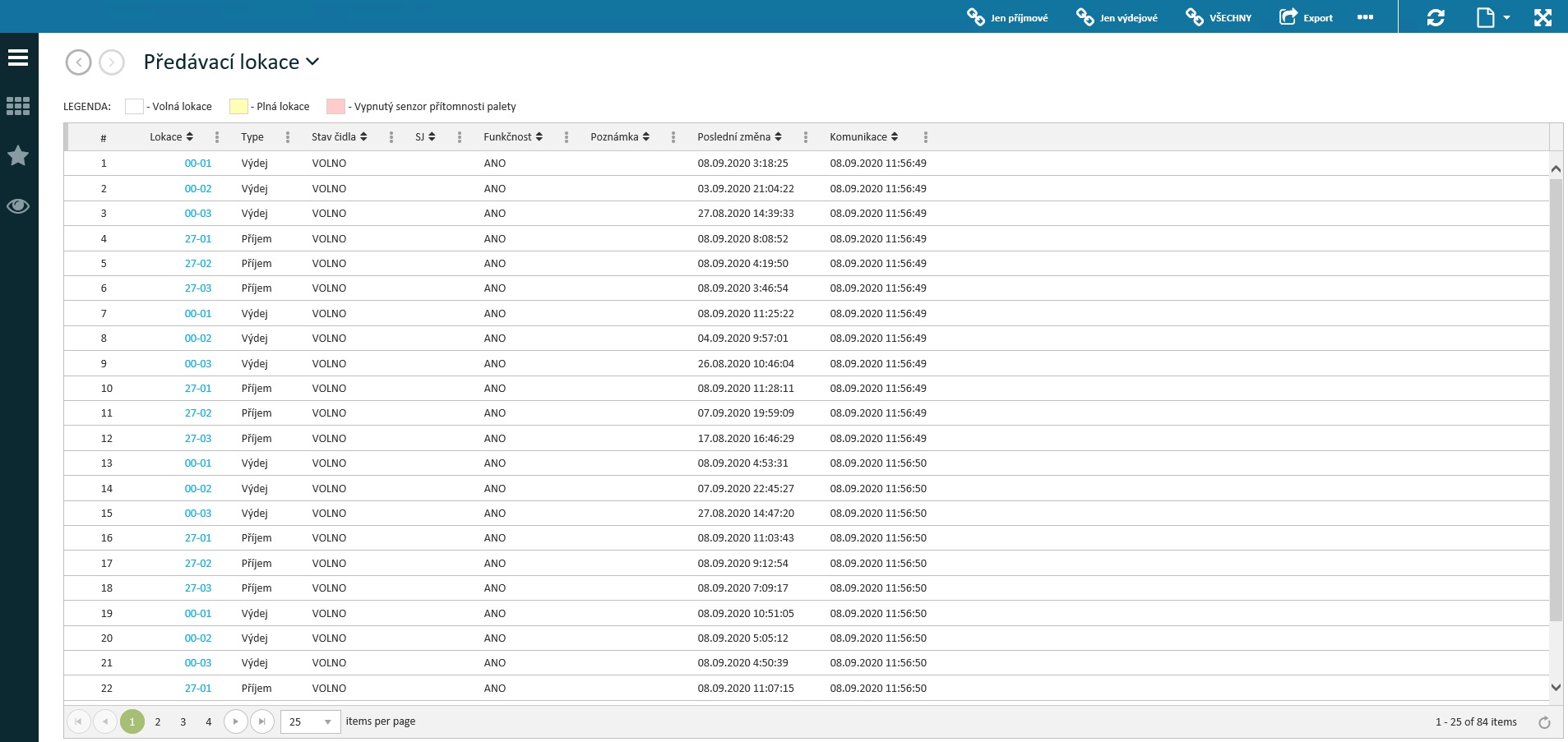Click the three-dots more options button
This screenshot has height=742, width=1568.
1365,17
